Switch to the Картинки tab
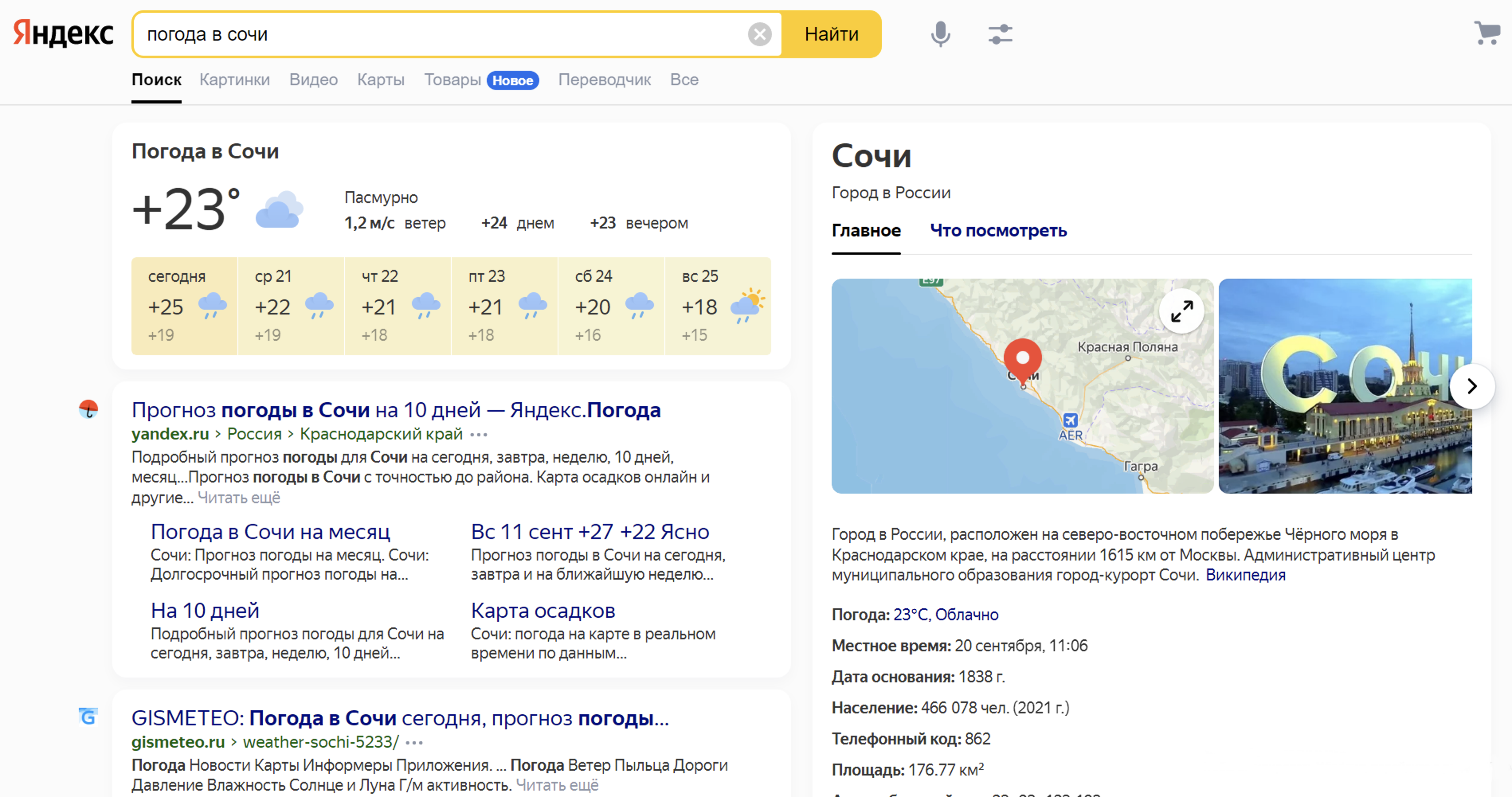 pyautogui.click(x=234, y=80)
